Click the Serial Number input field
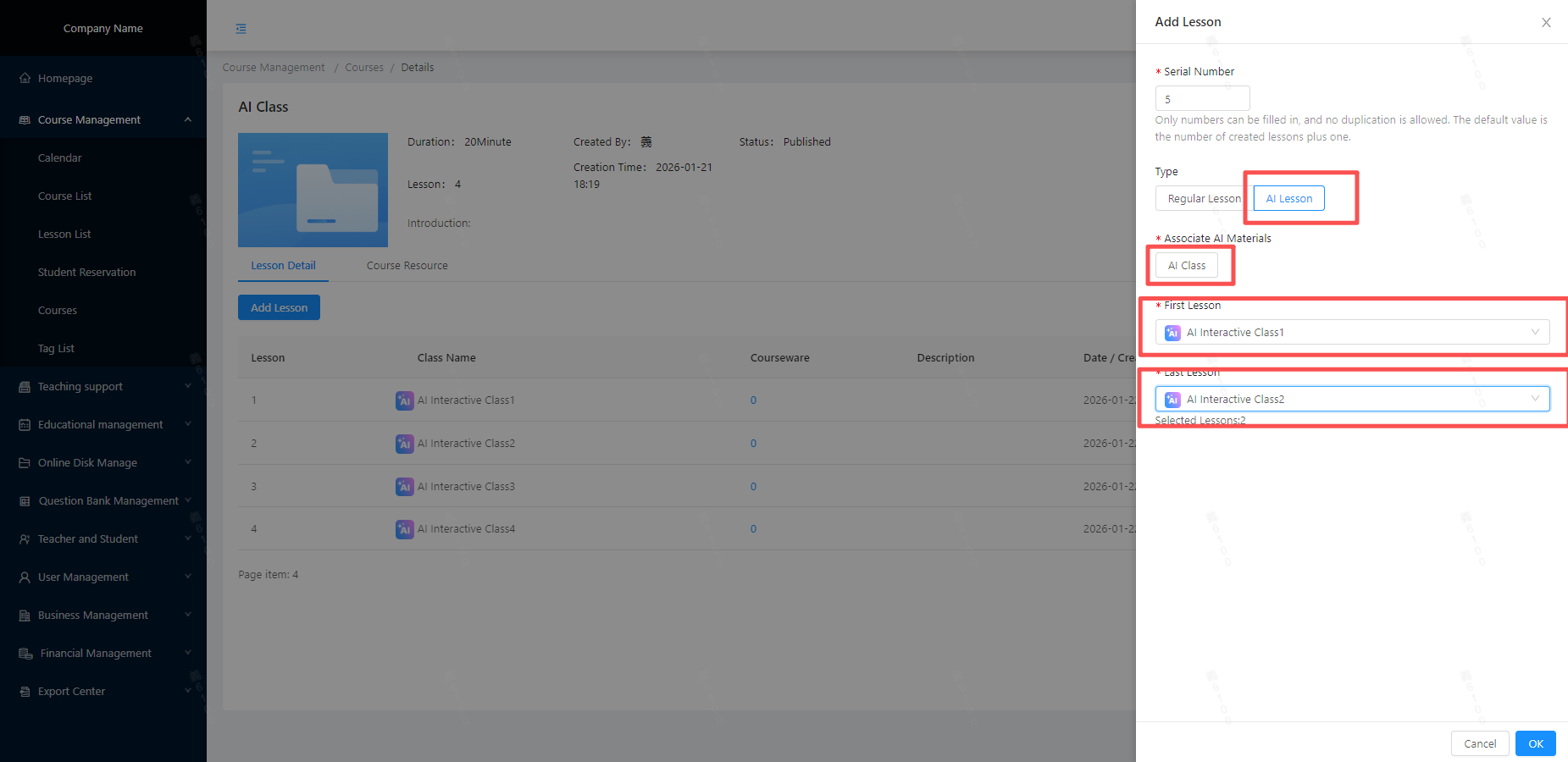This screenshot has height=762, width=1568. [1202, 99]
